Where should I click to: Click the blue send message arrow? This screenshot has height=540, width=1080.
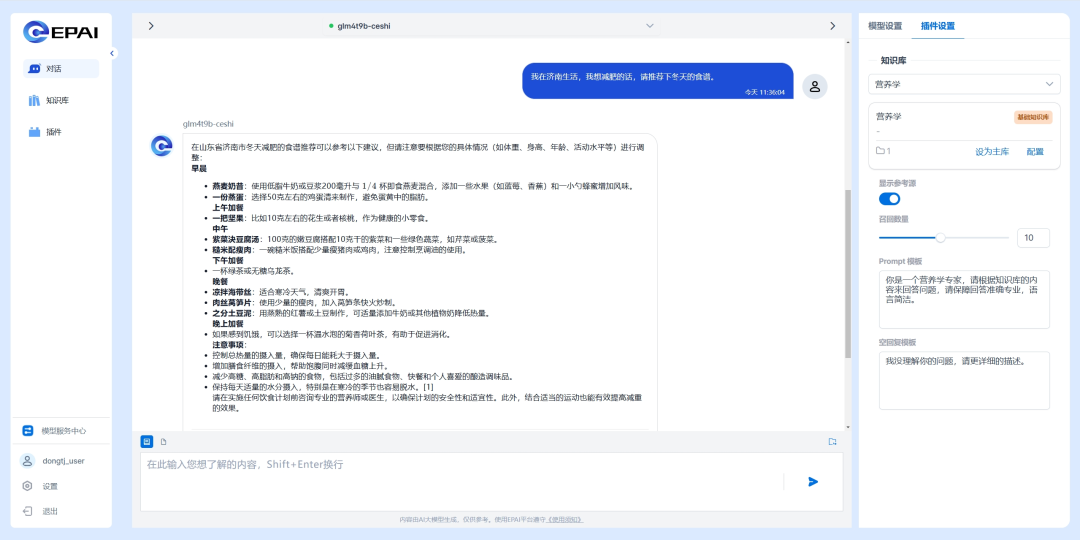(x=813, y=482)
